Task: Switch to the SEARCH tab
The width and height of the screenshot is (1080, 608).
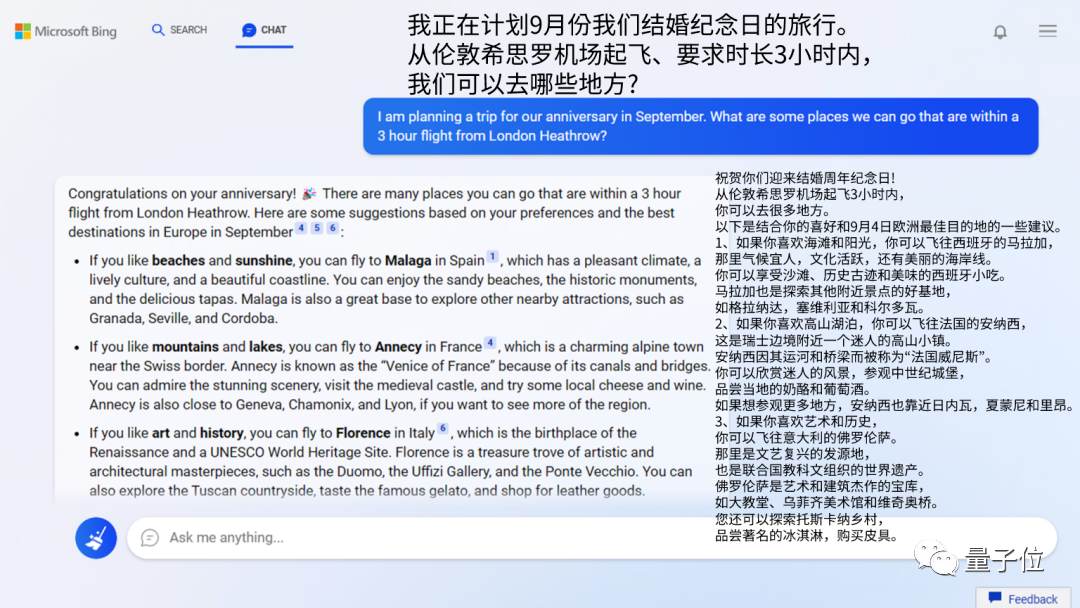Action: [x=180, y=30]
